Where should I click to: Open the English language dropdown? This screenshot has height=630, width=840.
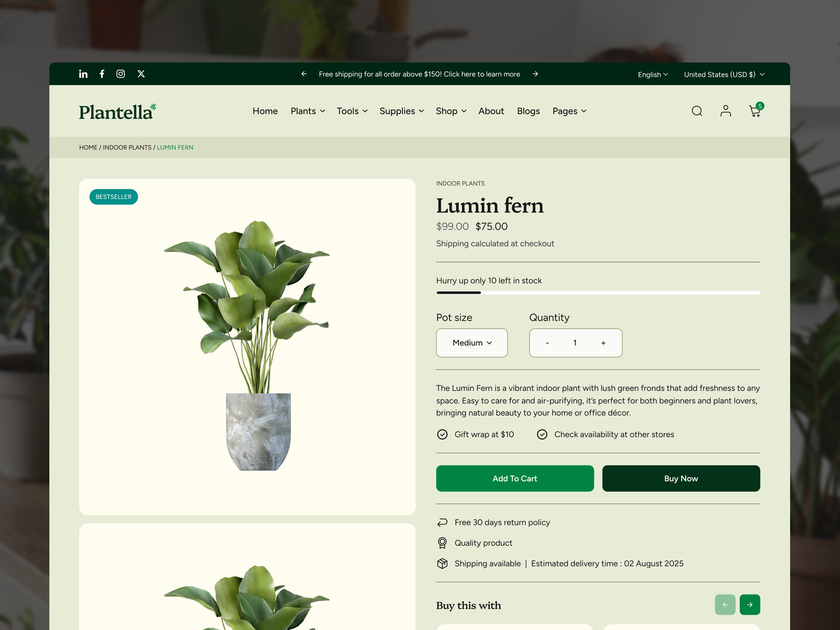tap(652, 74)
